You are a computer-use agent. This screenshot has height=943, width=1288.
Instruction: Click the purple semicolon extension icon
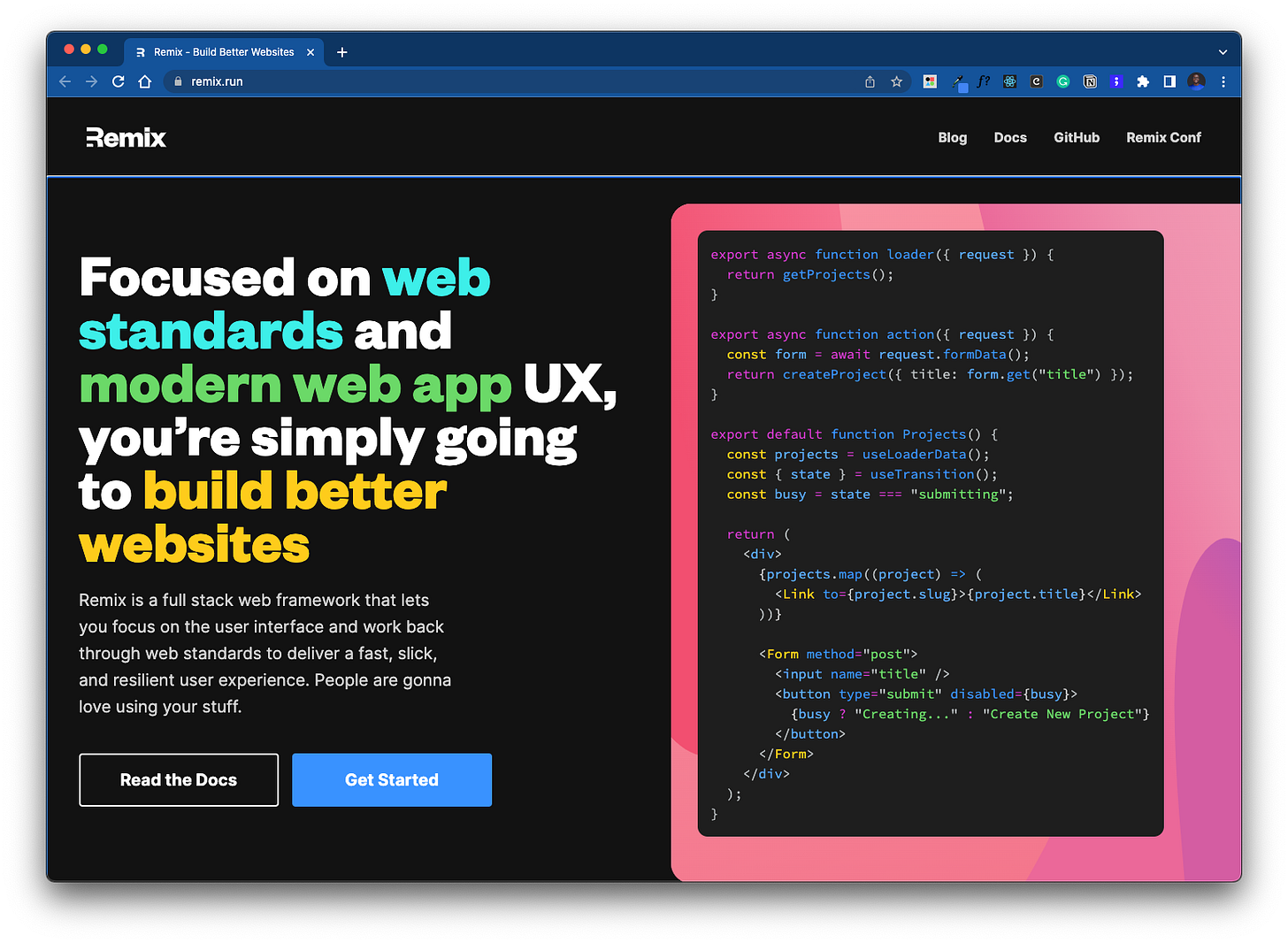[x=1116, y=81]
